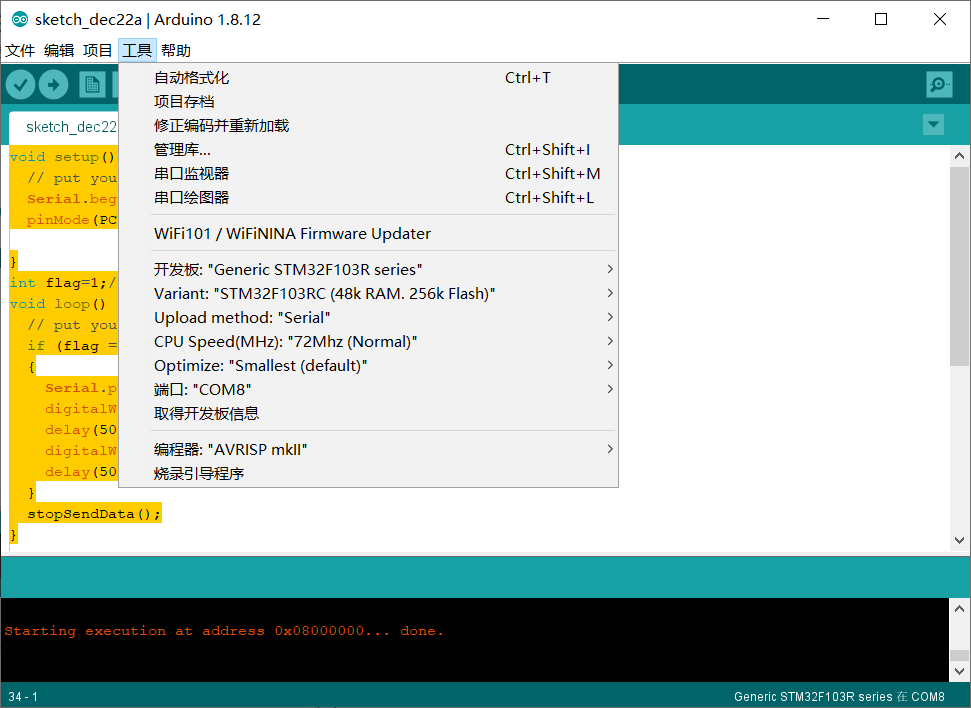Screen dimensions: 971x708
Task: Close the open 工具 menu
Action: (137, 50)
